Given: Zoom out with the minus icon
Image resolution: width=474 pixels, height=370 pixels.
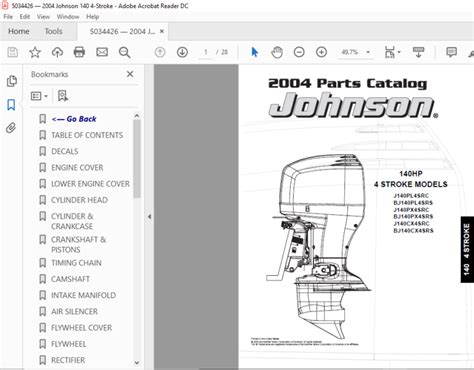Looking at the screenshot, I should click(x=299, y=52).
